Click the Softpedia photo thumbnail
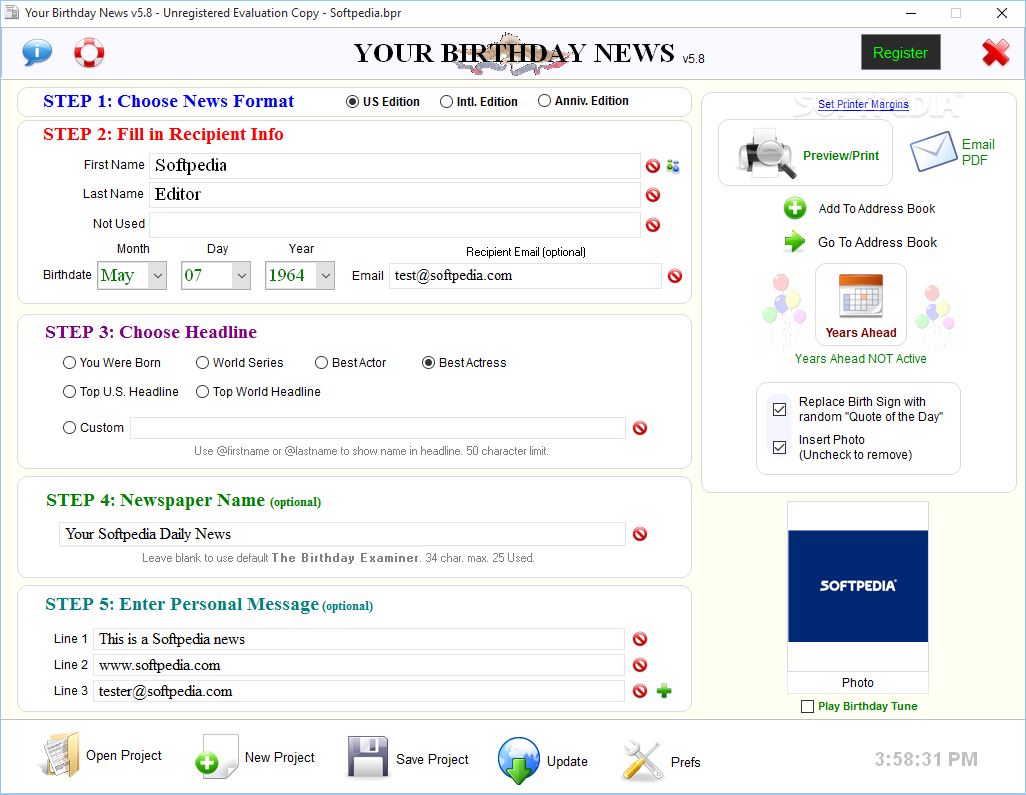 858,586
